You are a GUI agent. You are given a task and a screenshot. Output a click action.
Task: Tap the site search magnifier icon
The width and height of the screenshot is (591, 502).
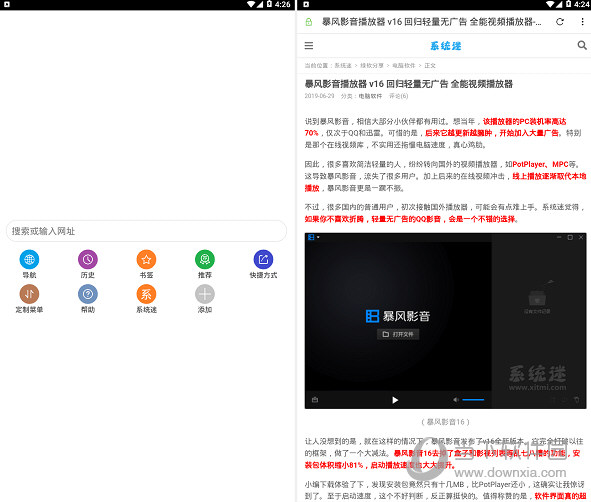(x=582, y=45)
